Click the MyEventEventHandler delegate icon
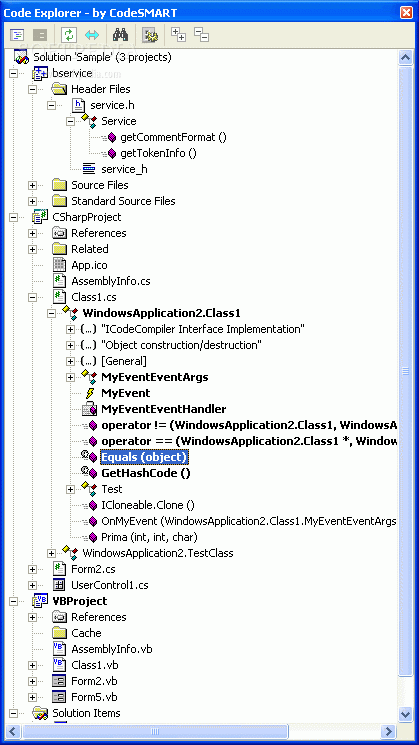This screenshot has height=745, width=419. click(x=89, y=409)
